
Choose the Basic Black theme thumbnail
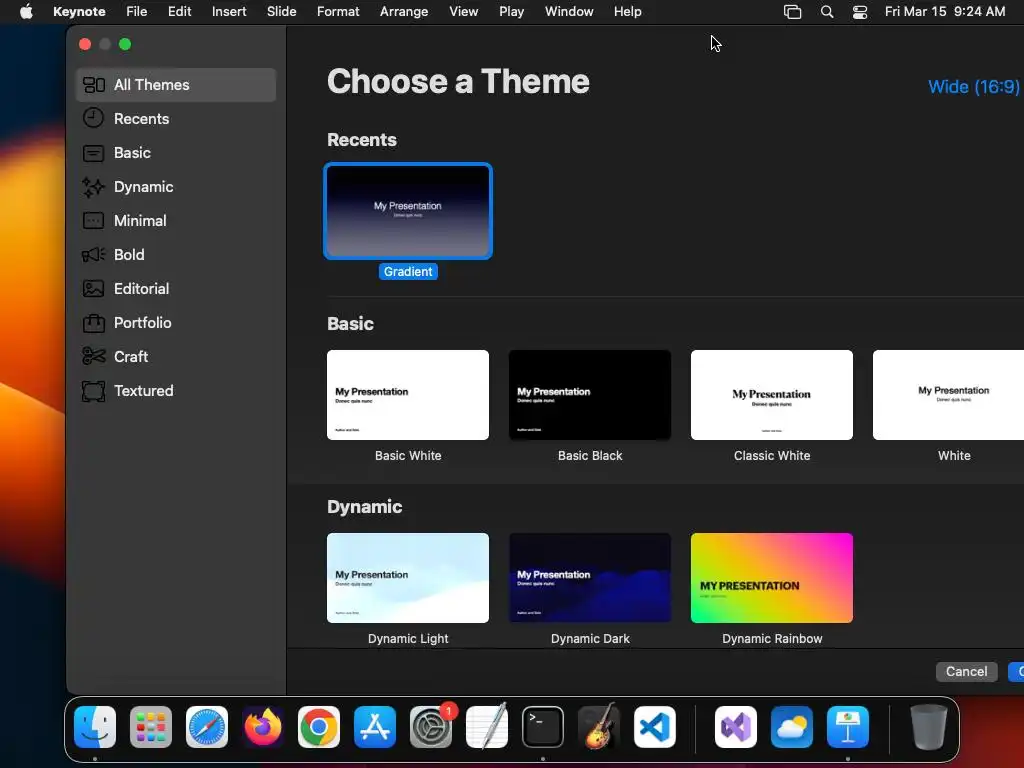(590, 395)
